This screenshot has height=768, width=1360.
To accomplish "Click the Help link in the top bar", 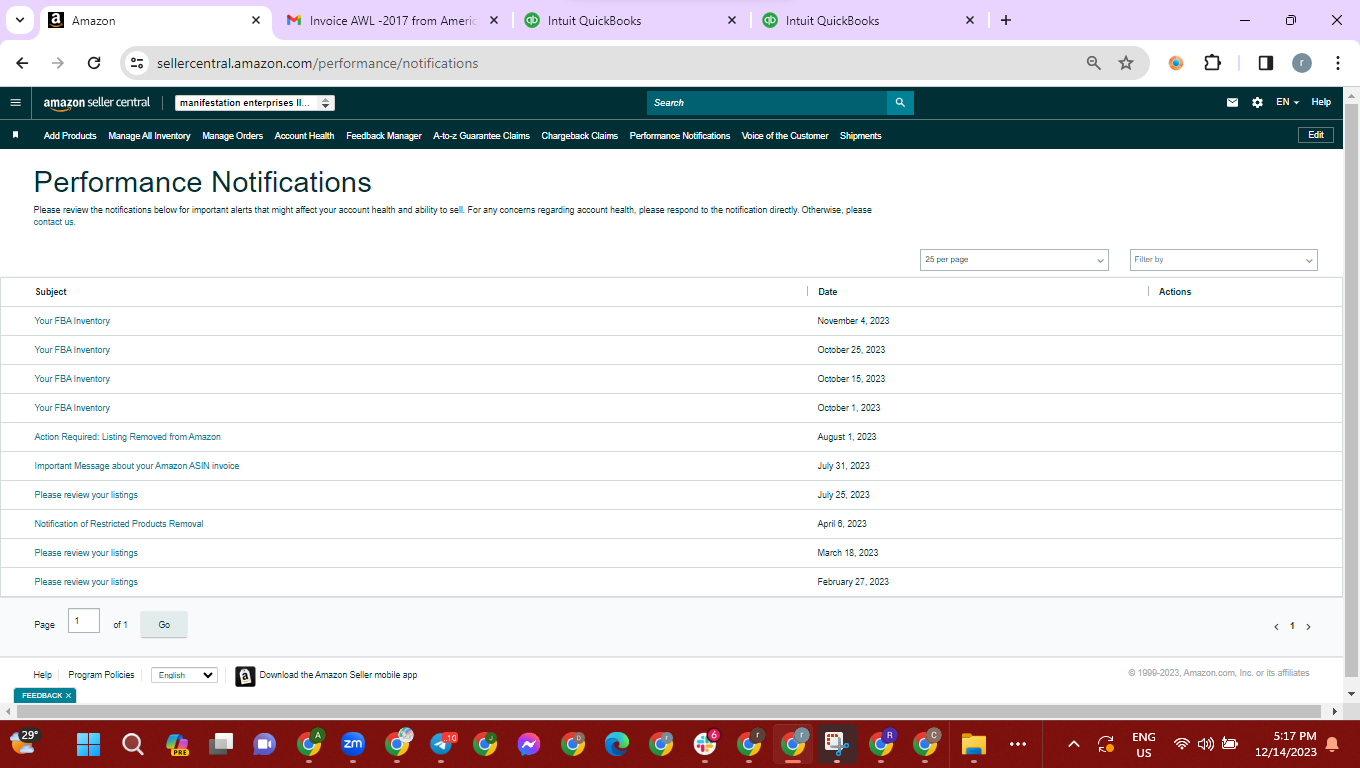I will (1321, 102).
